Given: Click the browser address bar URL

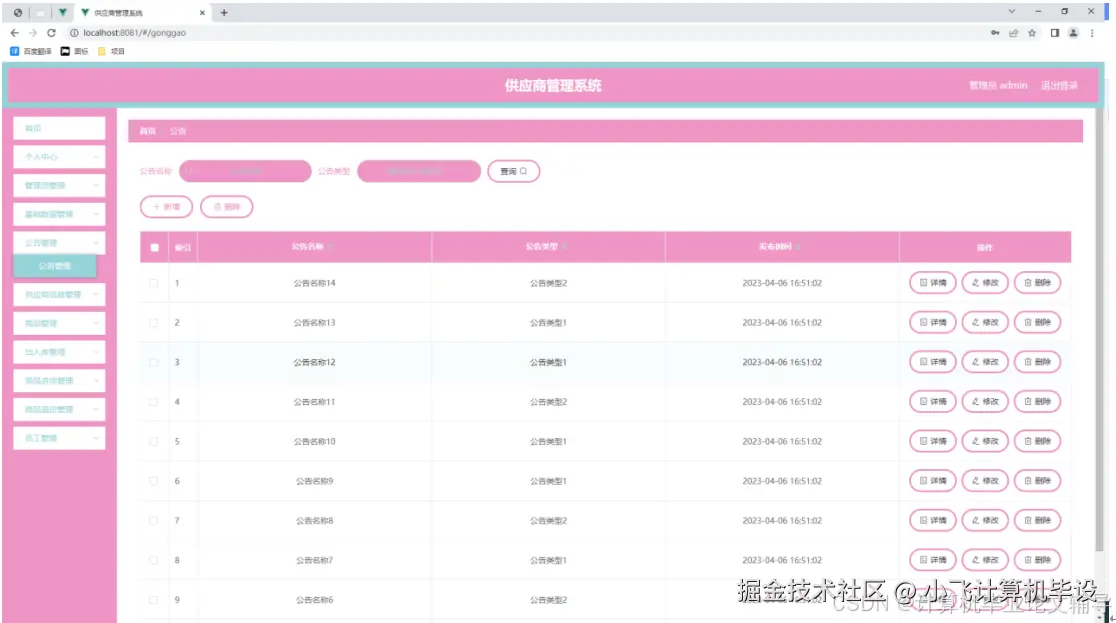Looking at the screenshot, I should [135, 33].
